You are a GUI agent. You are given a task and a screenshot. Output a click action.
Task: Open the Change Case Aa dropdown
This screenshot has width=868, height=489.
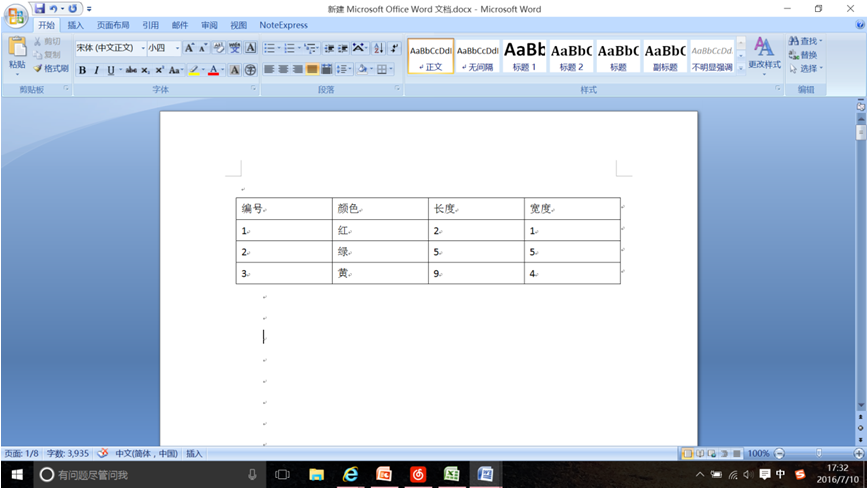[x=175, y=70]
